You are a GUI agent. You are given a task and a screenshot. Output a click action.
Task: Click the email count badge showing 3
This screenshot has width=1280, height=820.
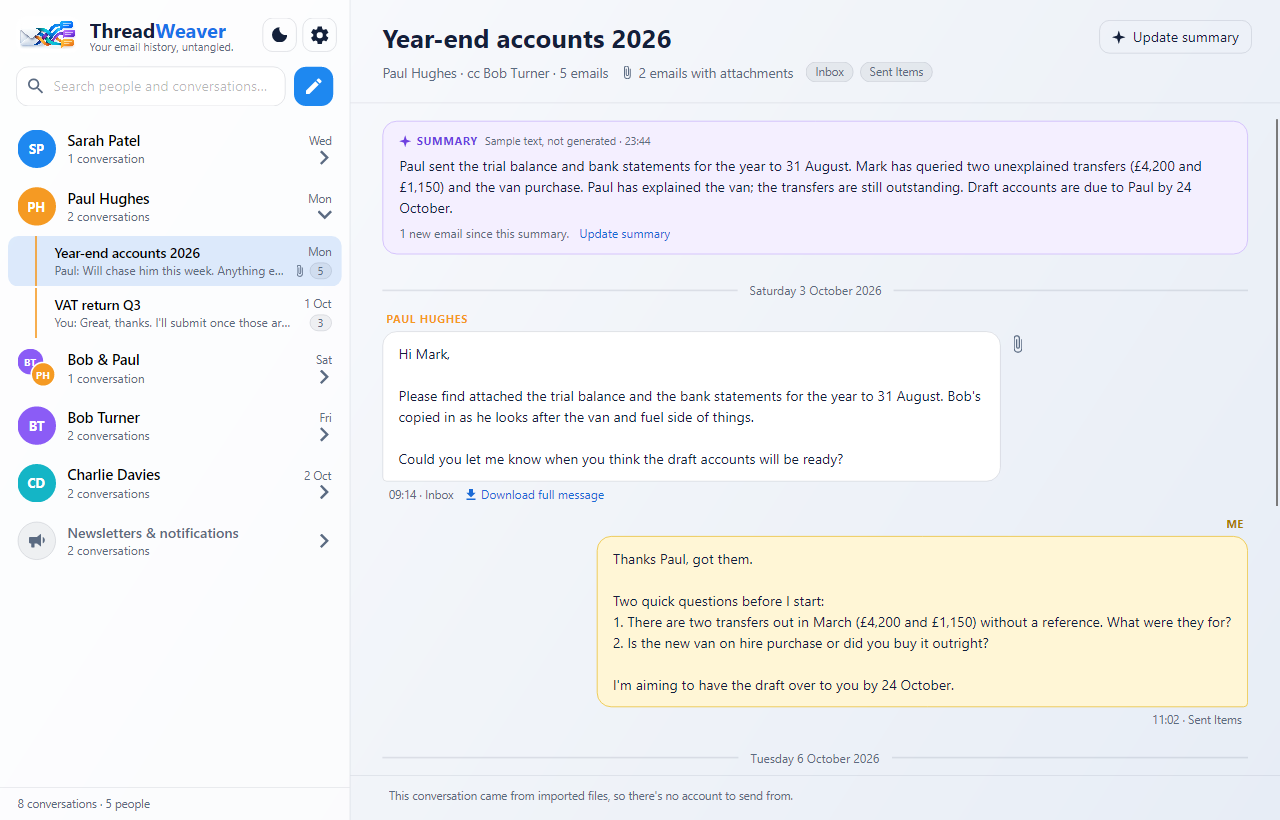pos(320,323)
